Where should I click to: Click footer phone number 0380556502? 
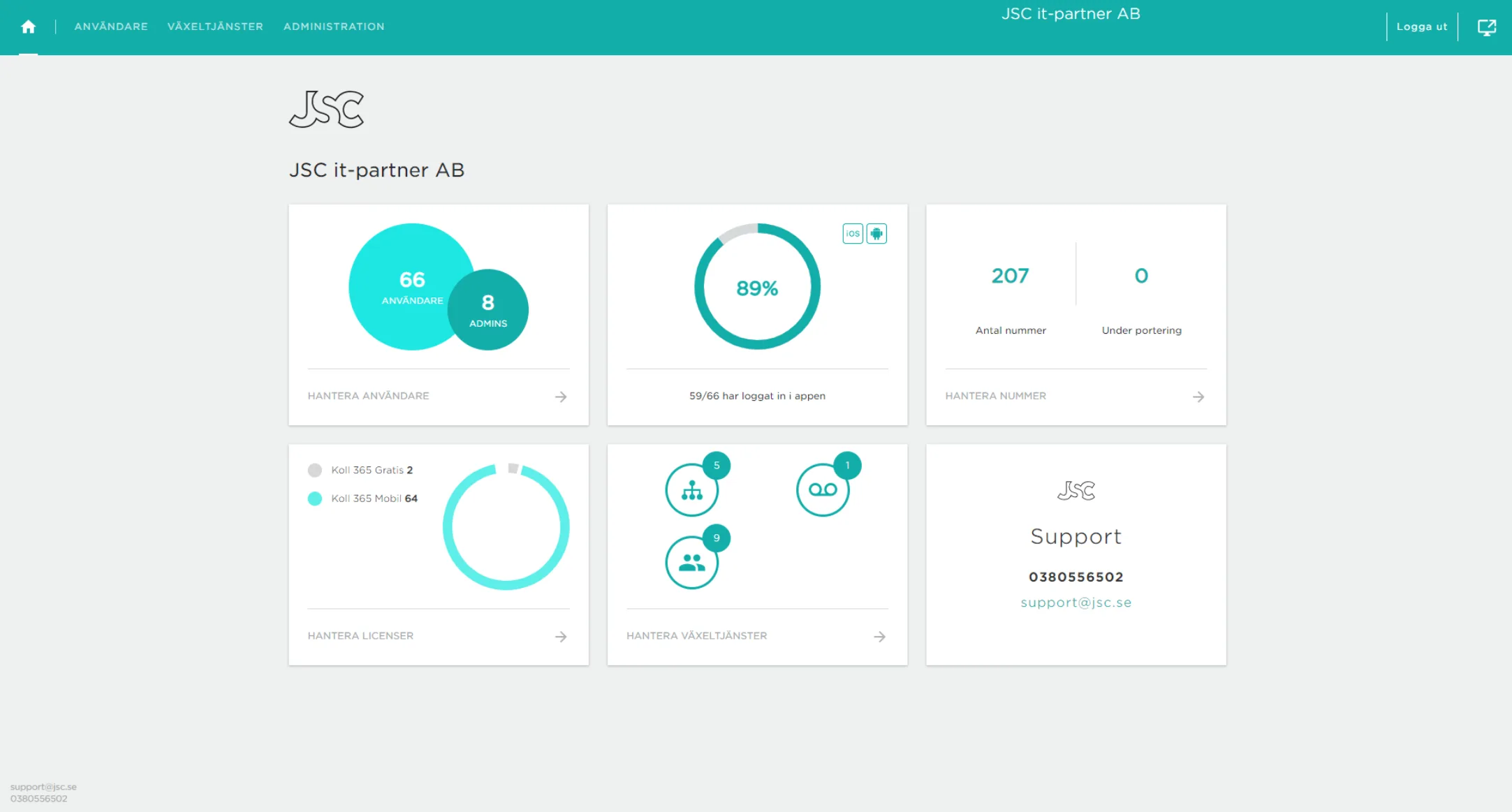pyautogui.click(x=39, y=799)
